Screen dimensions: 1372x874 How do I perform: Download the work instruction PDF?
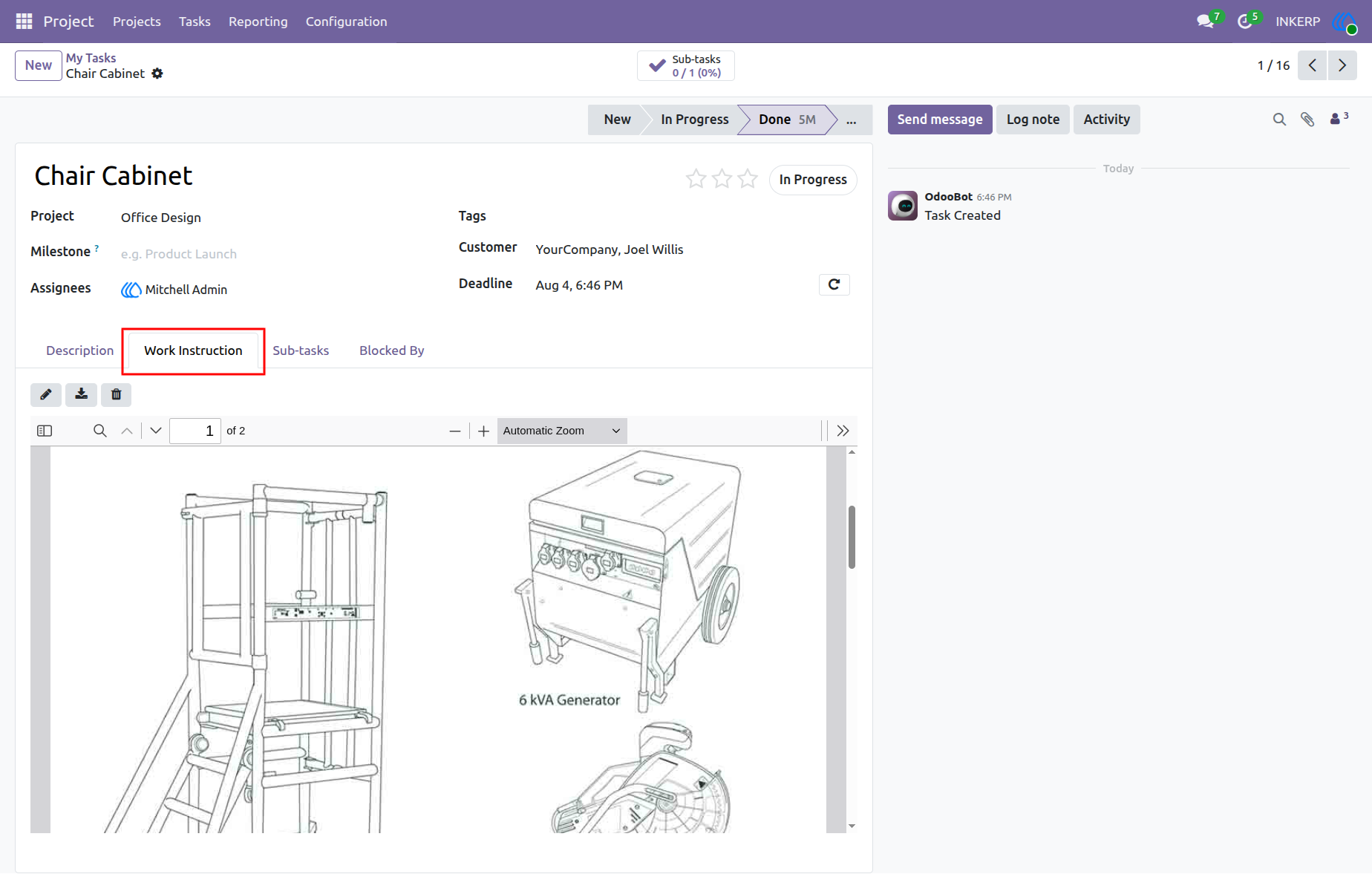pos(81,394)
